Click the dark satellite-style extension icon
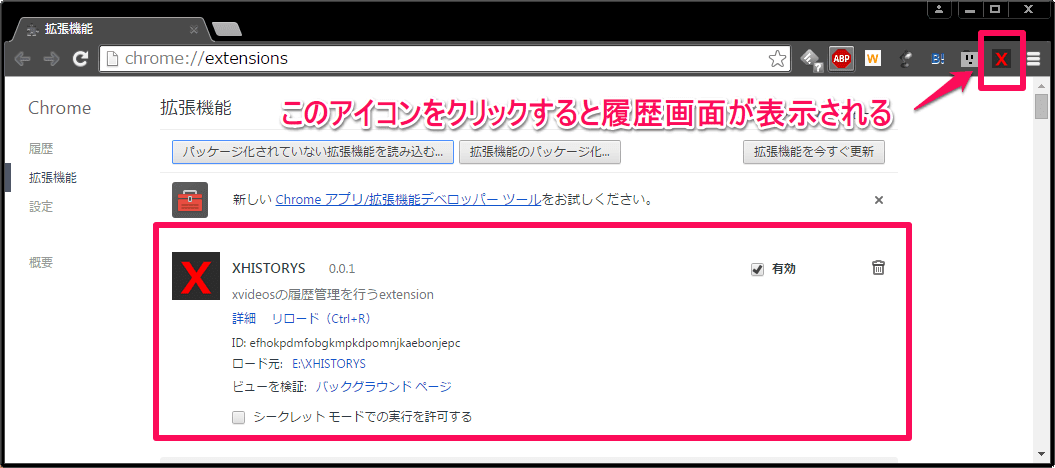Image resolution: width=1055 pixels, height=468 pixels. (906, 59)
